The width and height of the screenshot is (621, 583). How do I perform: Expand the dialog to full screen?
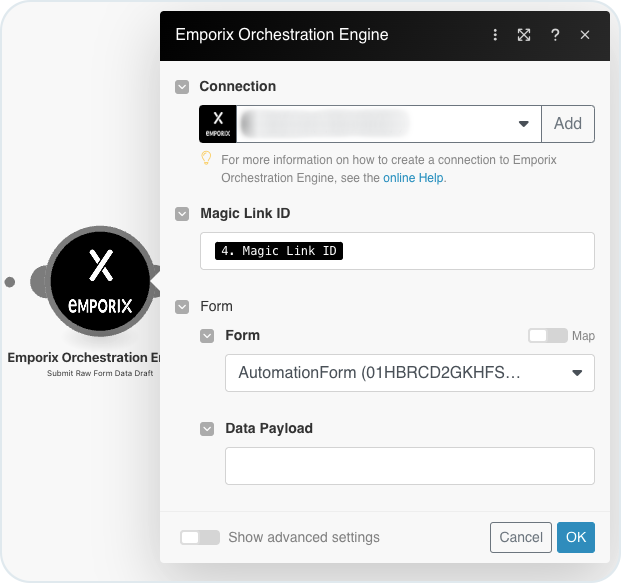[524, 35]
